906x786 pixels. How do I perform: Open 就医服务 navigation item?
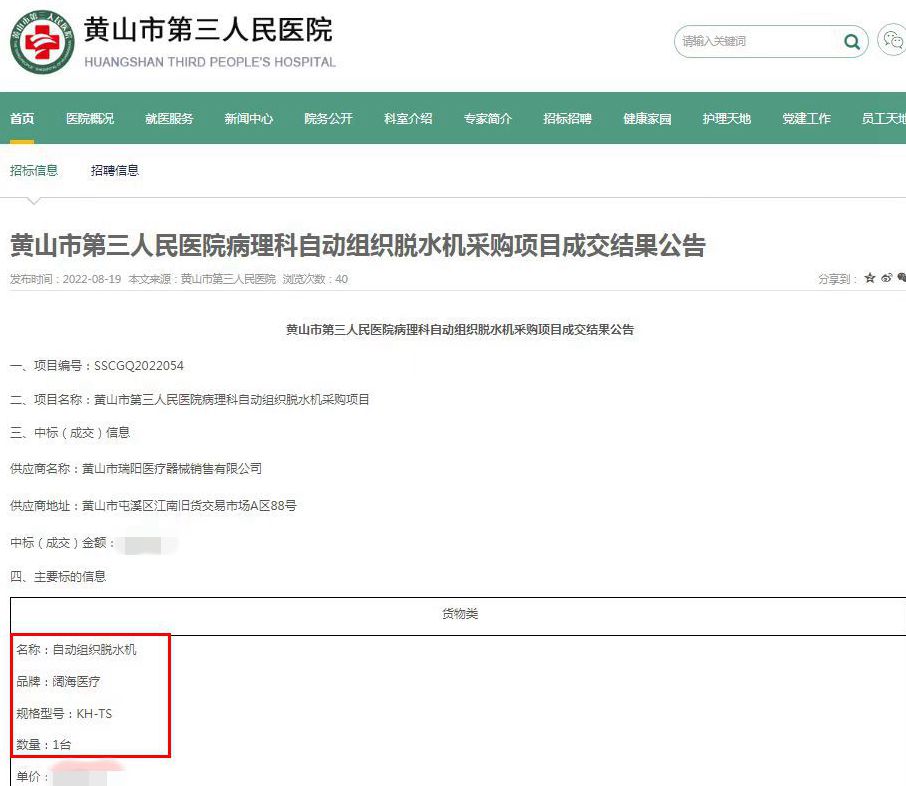click(169, 119)
